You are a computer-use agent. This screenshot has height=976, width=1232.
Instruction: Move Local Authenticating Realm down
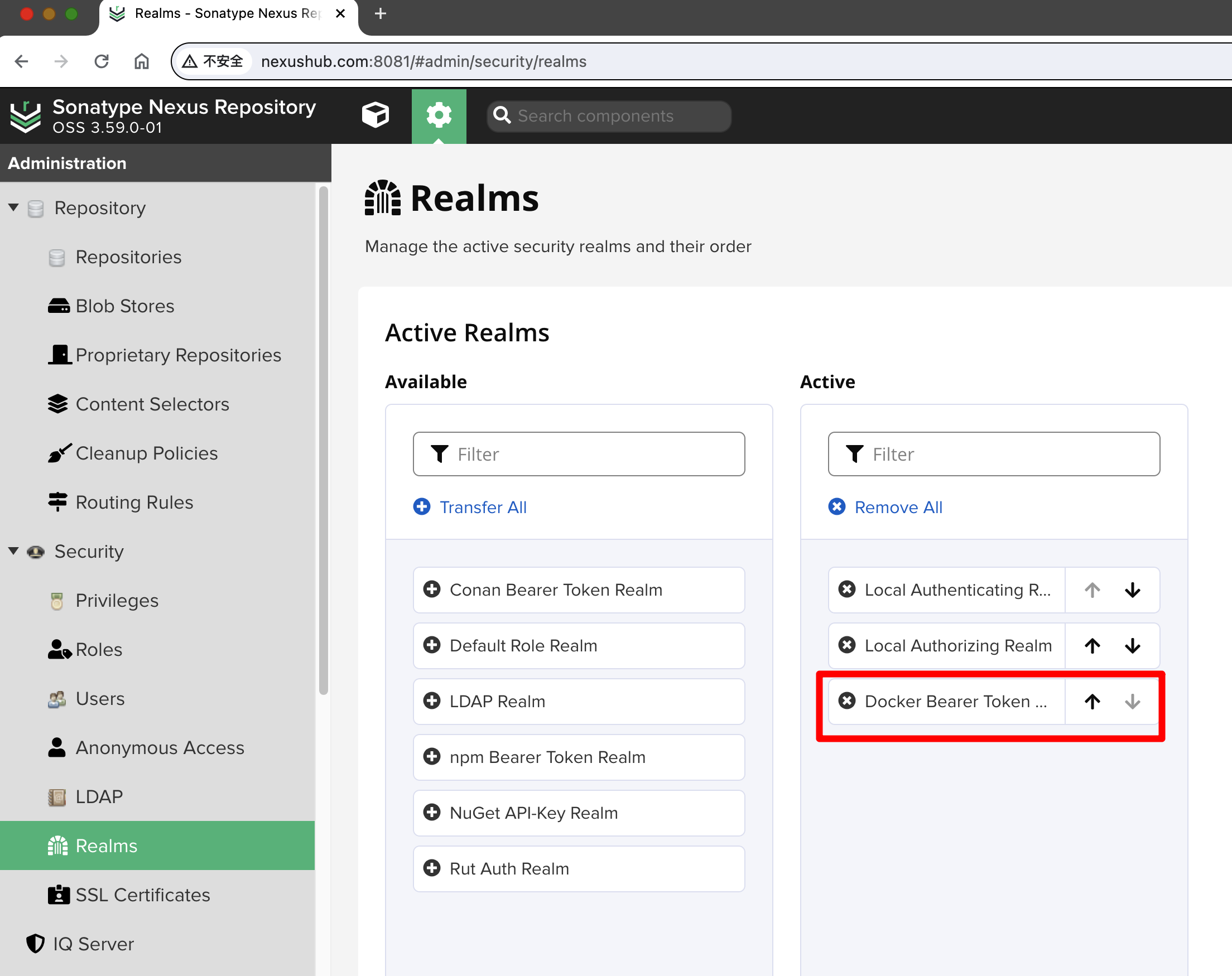tap(1133, 590)
